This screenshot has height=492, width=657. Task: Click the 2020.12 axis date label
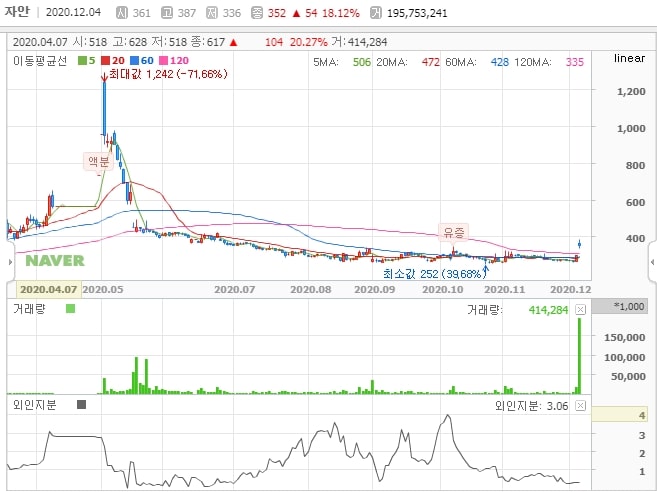pos(571,290)
